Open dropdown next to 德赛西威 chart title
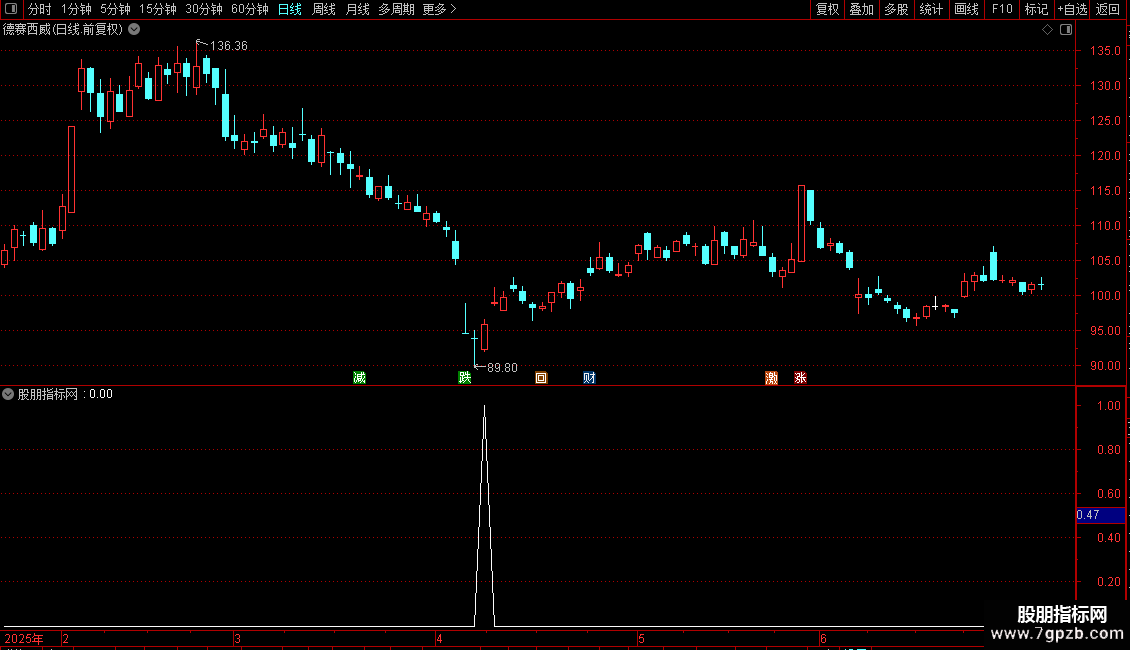The width and height of the screenshot is (1130, 650). pos(134,30)
